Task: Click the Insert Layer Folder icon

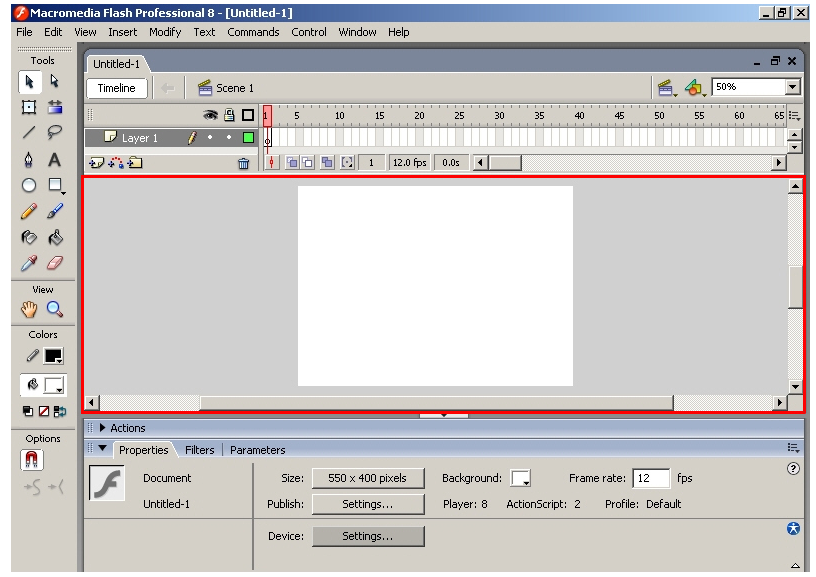Action: 135,163
